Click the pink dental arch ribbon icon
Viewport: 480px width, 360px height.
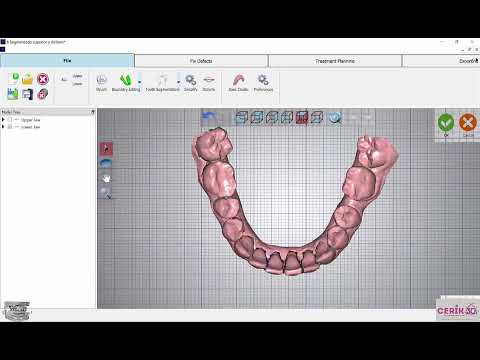(238, 82)
